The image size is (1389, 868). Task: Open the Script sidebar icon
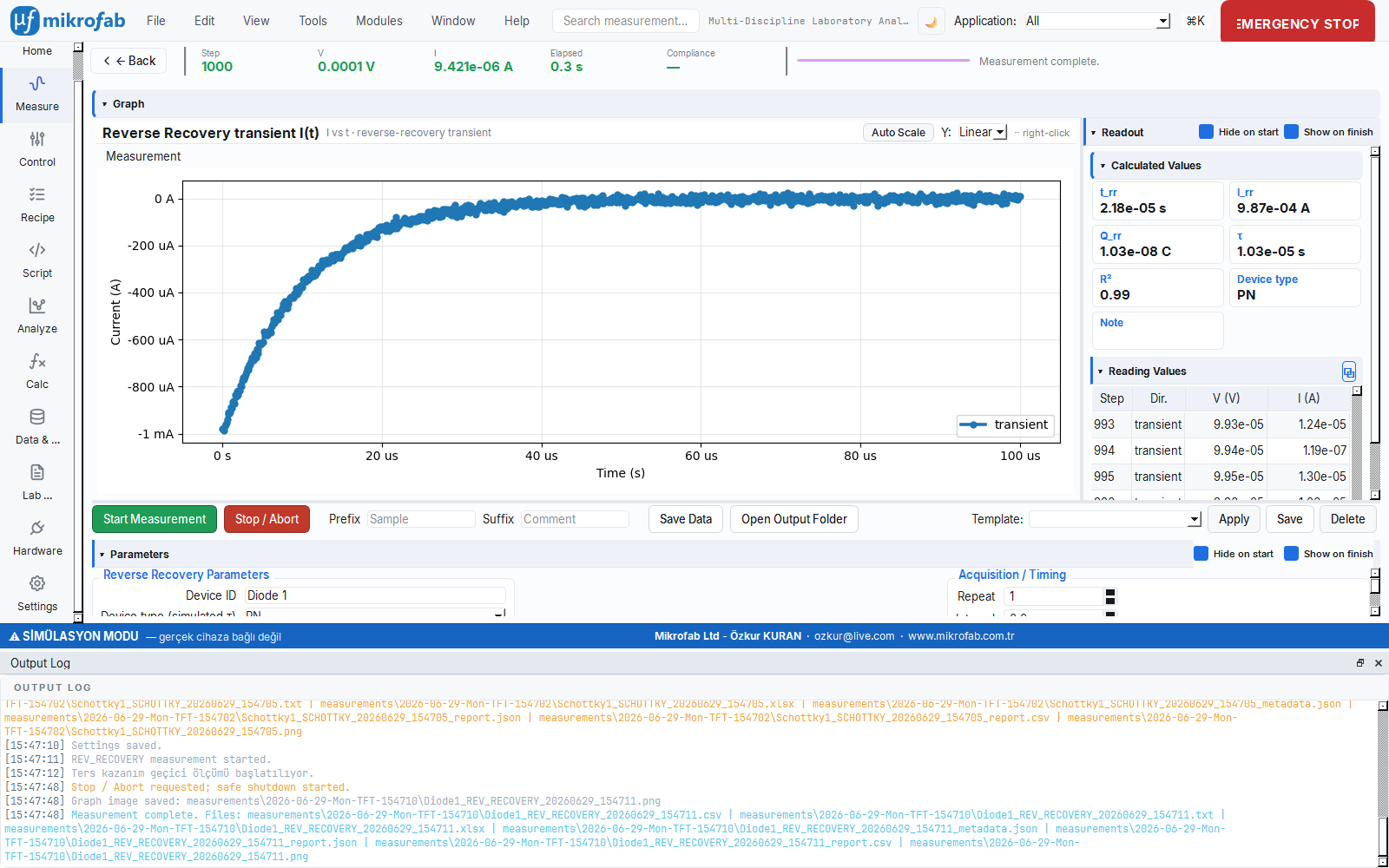click(37, 261)
